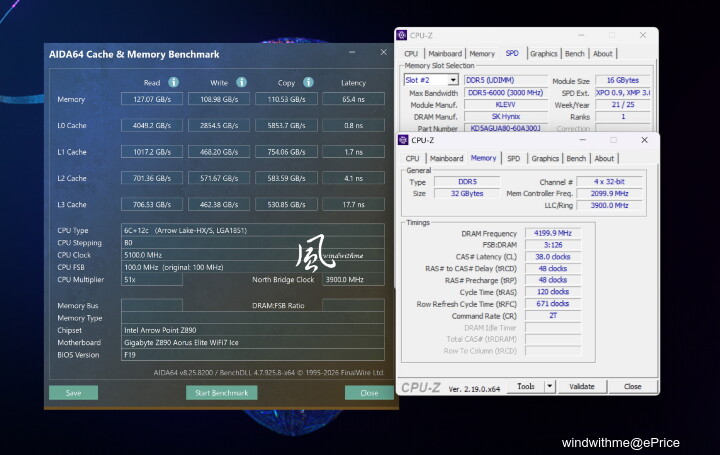Click the CAS# Latency value 38.0 clocks
This screenshot has width=720, height=455.
click(x=553, y=257)
